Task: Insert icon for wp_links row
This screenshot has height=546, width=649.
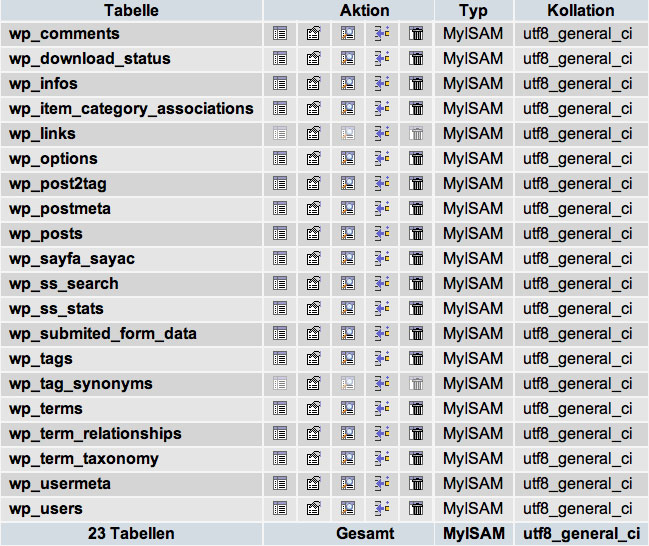Action: [x=382, y=133]
